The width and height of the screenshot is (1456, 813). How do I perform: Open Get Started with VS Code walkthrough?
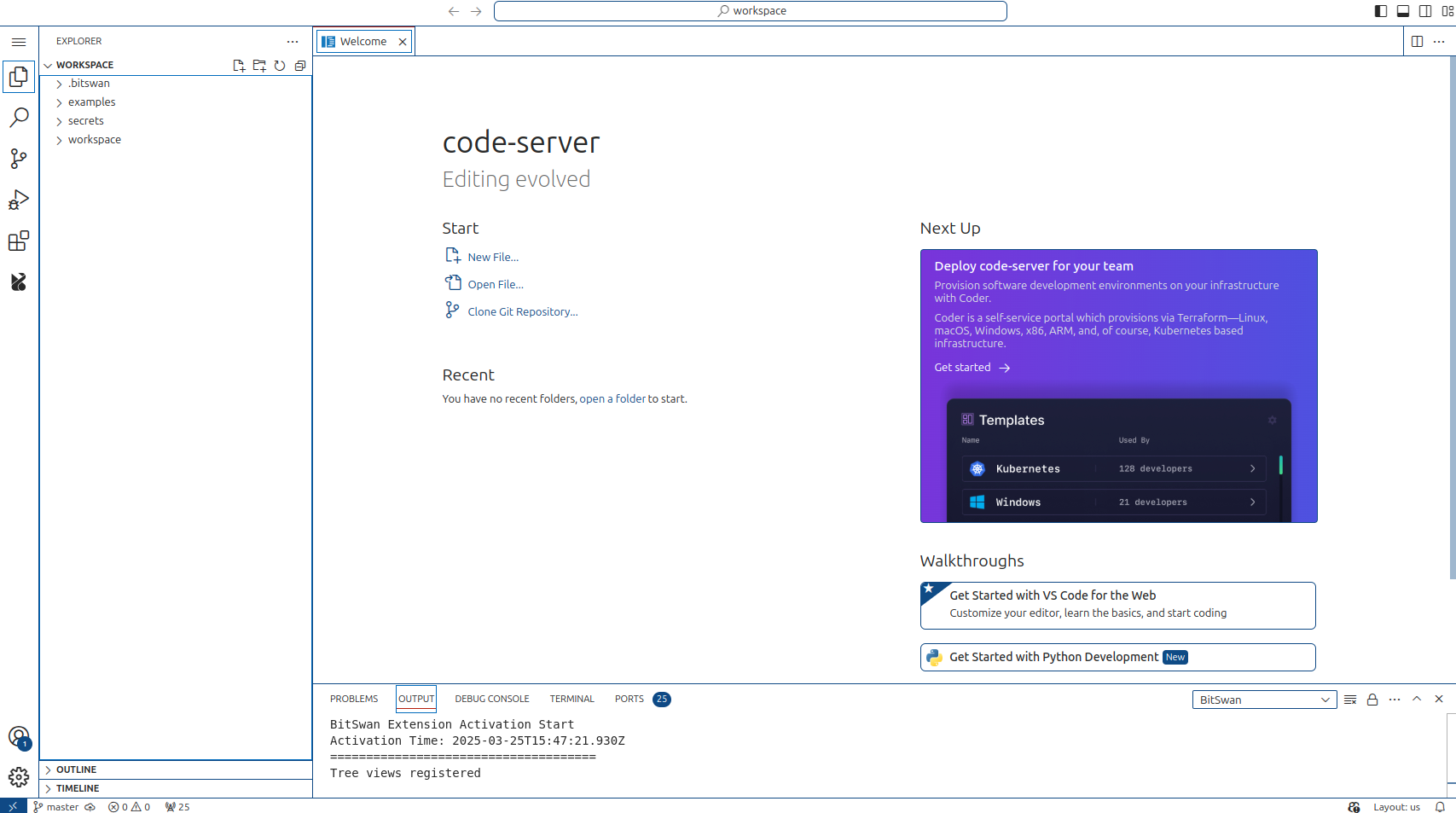click(1117, 605)
